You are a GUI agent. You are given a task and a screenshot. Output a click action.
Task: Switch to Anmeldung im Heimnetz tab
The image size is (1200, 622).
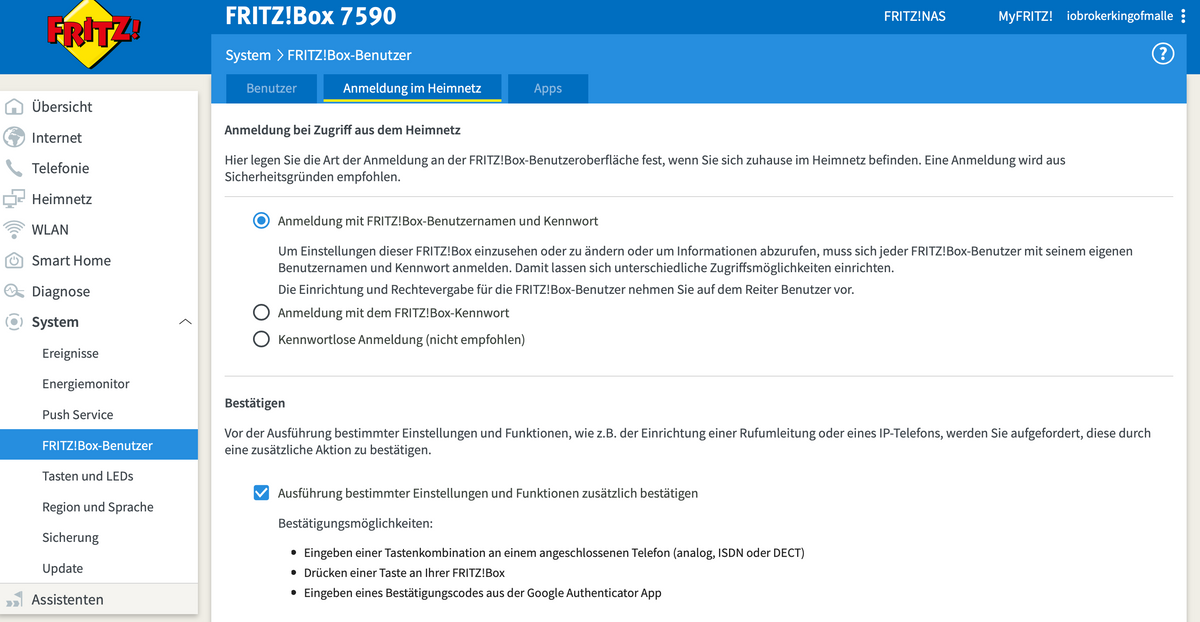pos(412,88)
